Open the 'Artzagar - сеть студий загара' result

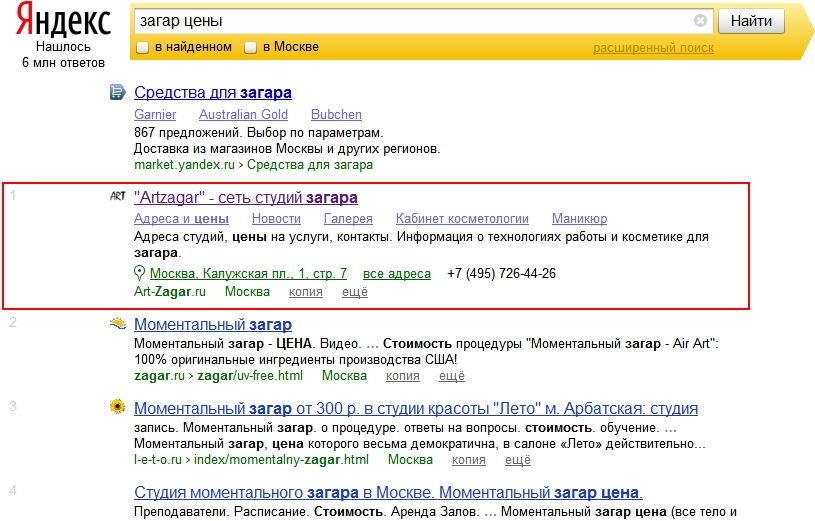(246, 198)
